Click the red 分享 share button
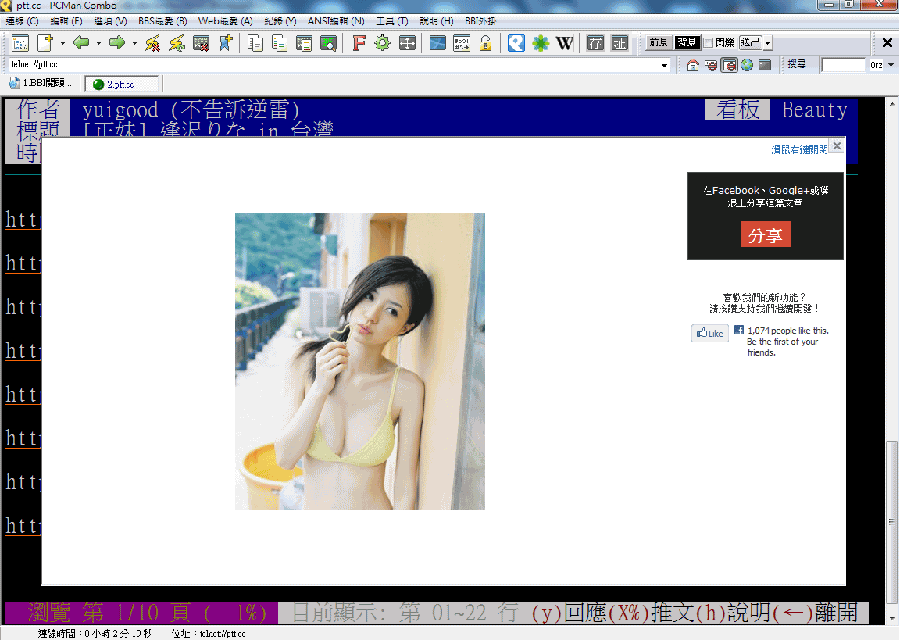This screenshot has width=899, height=640. click(x=765, y=235)
